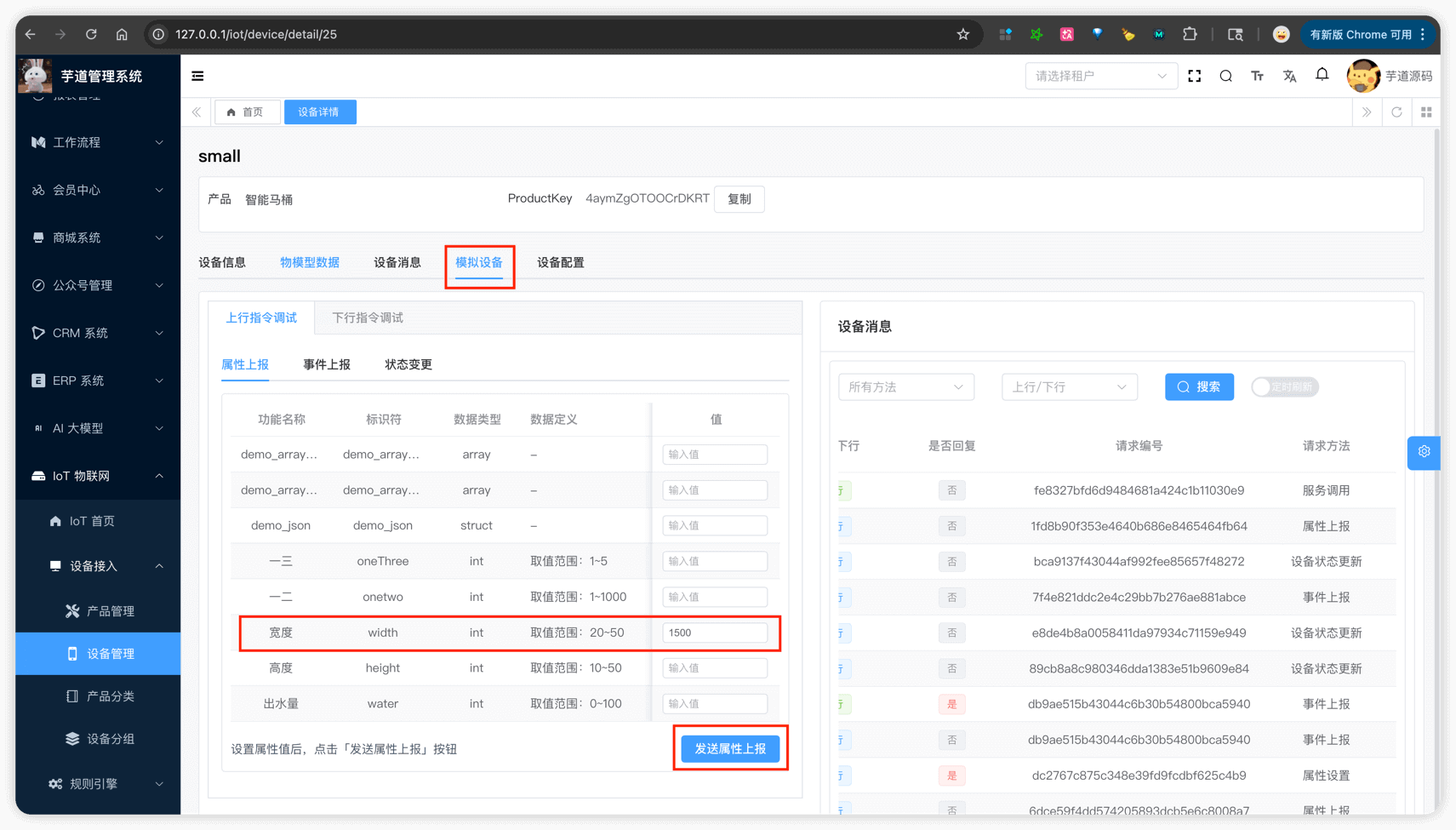Switch to the 设备配置 tab

(x=559, y=262)
